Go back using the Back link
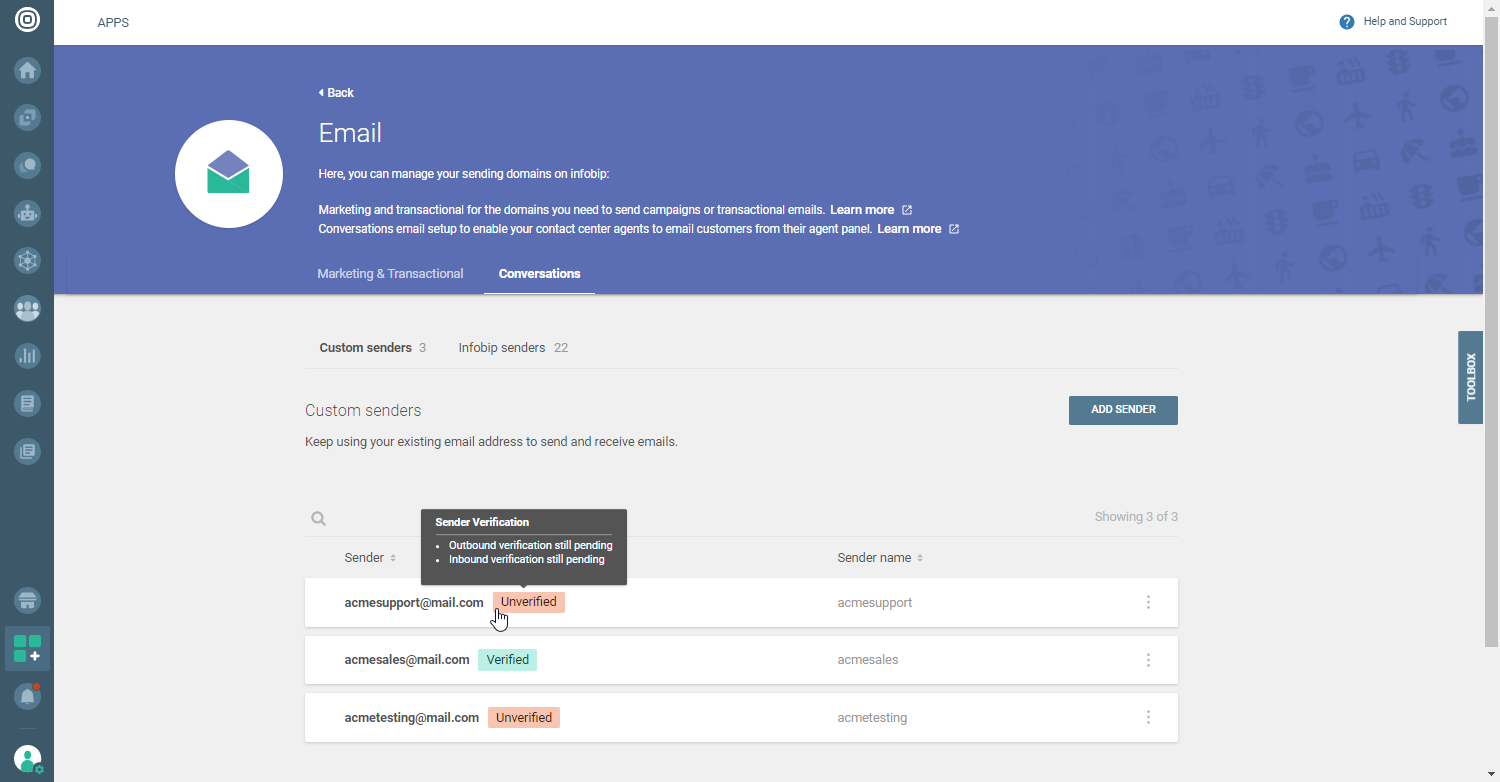 [x=337, y=93]
